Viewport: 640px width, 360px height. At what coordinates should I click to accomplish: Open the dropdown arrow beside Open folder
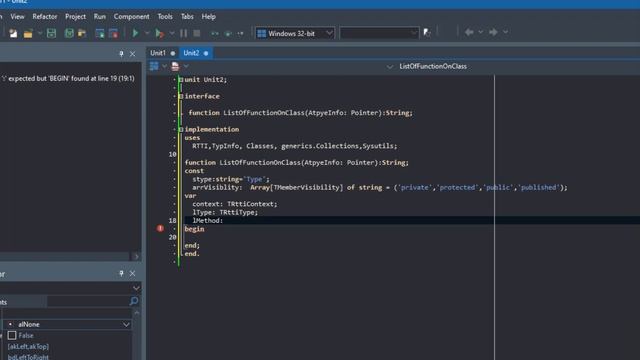40,33
